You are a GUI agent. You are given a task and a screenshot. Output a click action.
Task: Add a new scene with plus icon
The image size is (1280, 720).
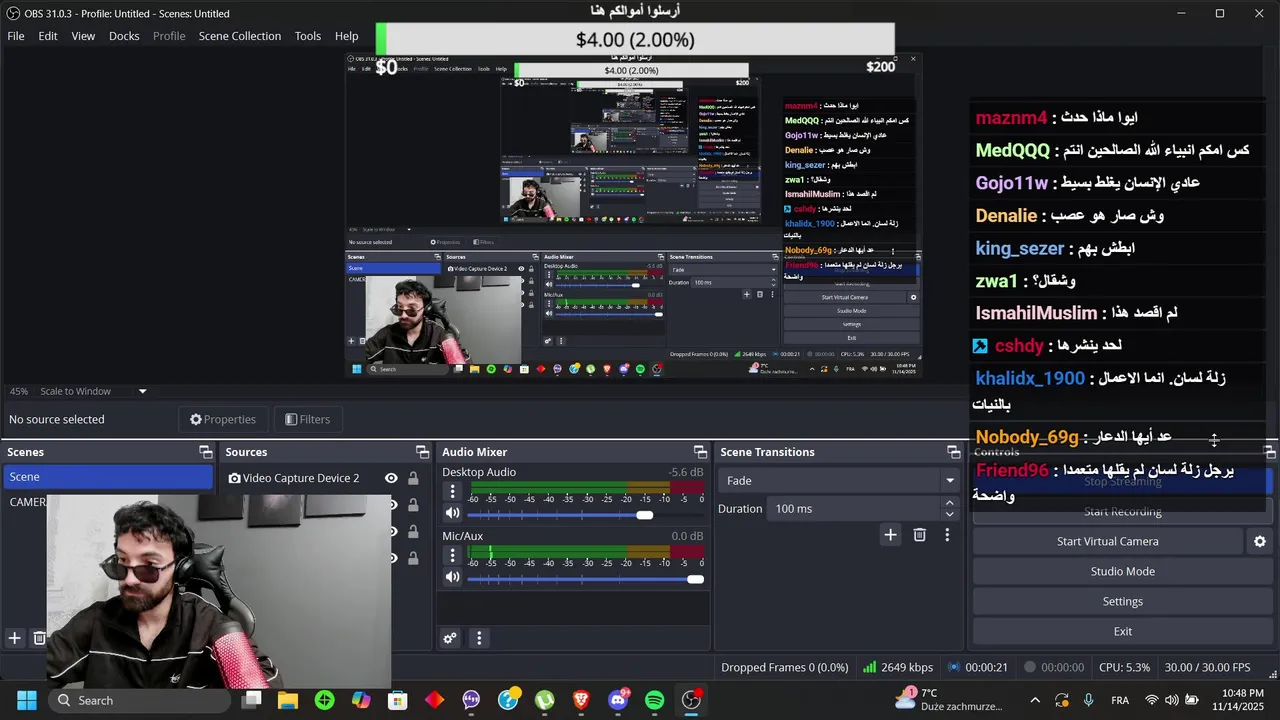(15, 638)
